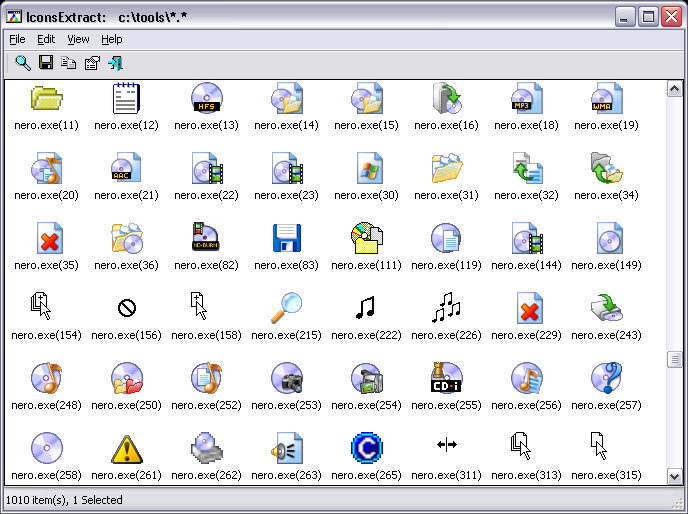Select the prohibited circle icon nero.exe(156)

tap(127, 308)
